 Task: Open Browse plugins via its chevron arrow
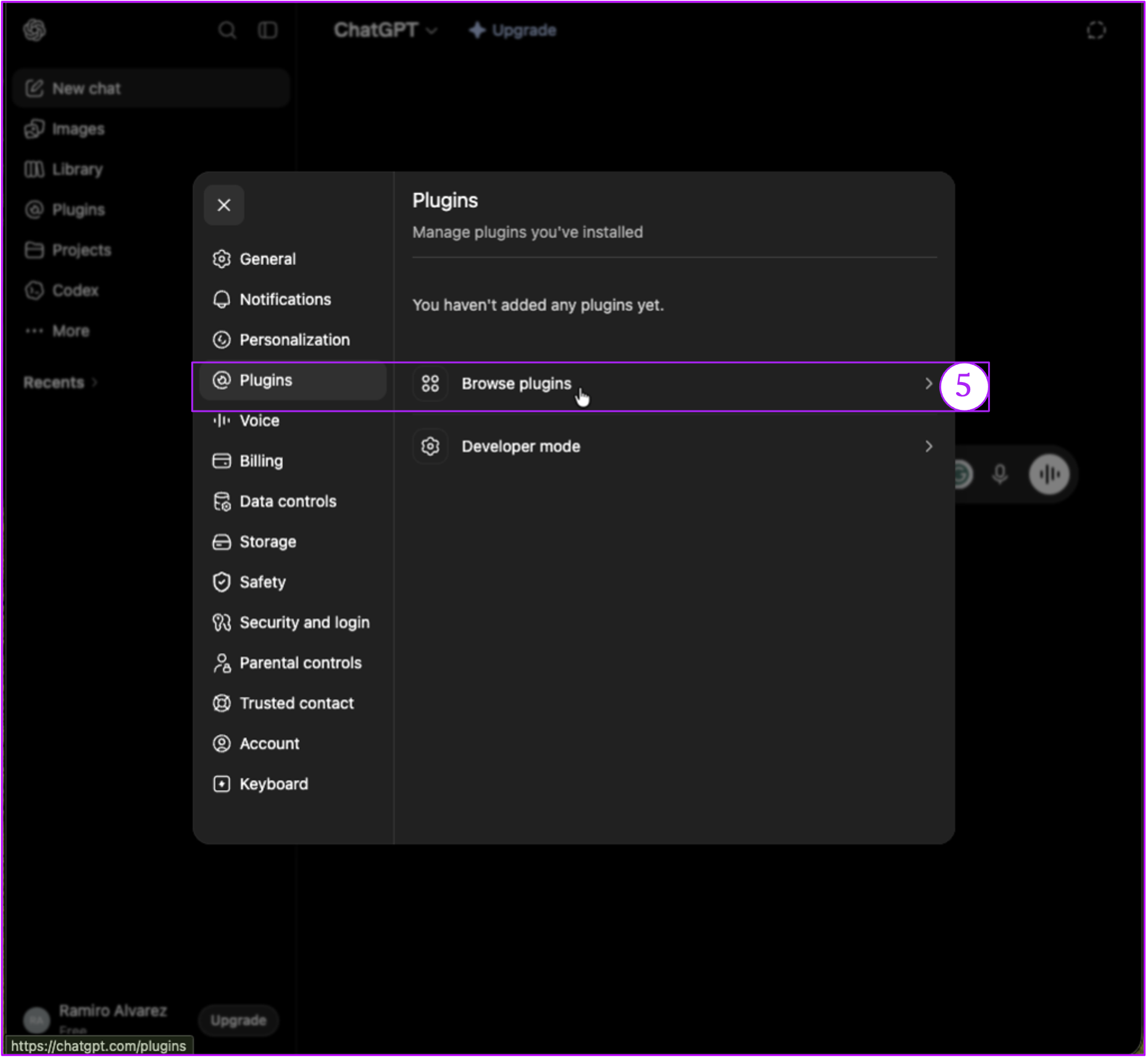928,384
